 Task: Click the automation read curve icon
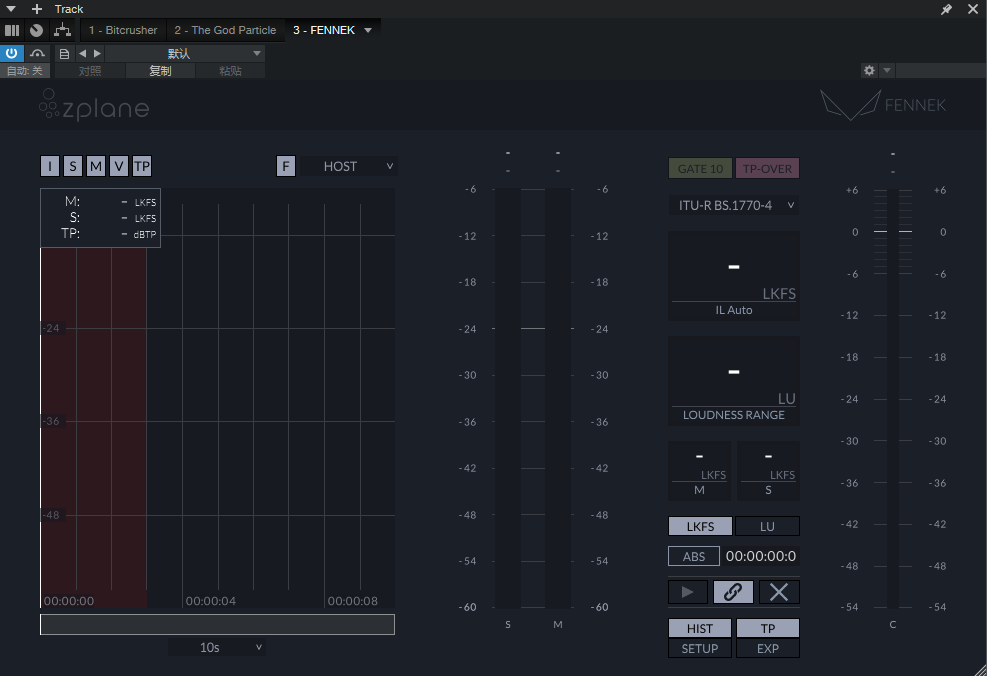point(37,54)
